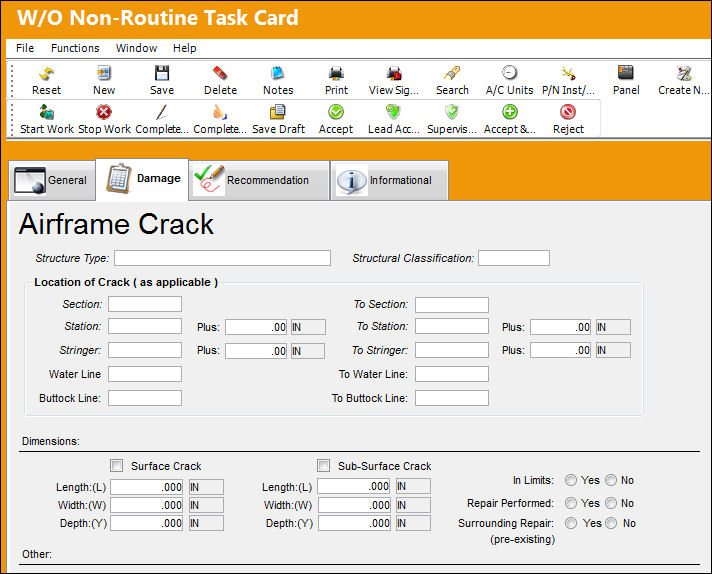Click the To Water Line field
The height and width of the screenshot is (574, 712).
[x=452, y=374]
